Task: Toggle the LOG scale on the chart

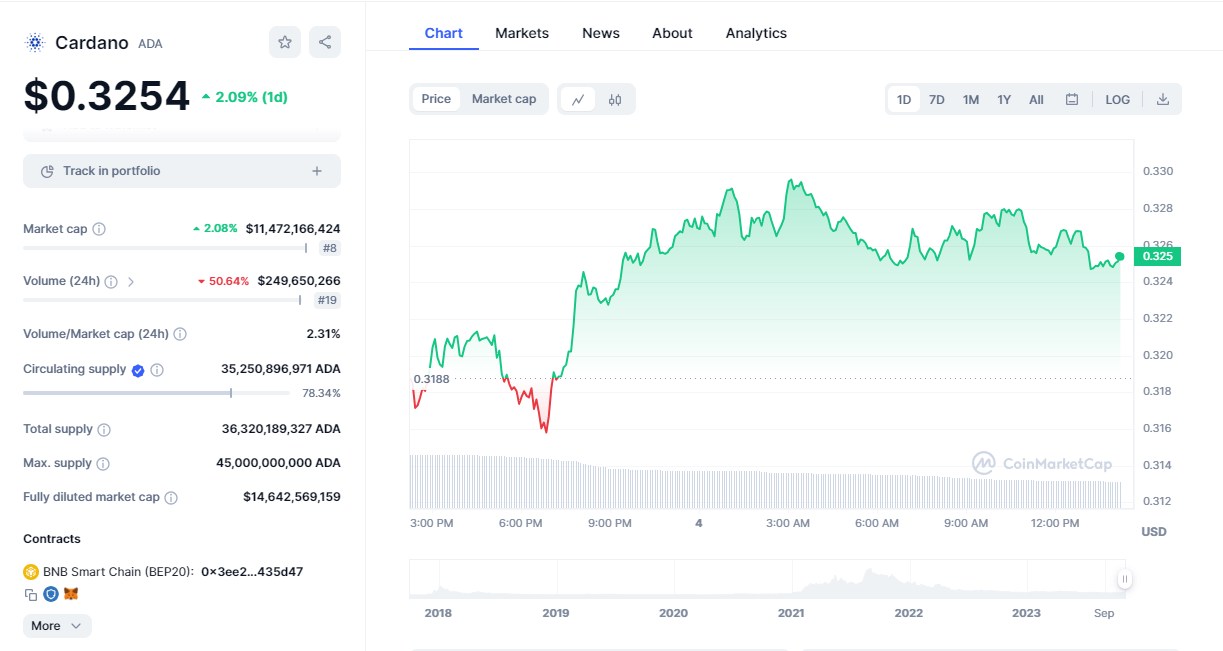Action: tap(1117, 99)
